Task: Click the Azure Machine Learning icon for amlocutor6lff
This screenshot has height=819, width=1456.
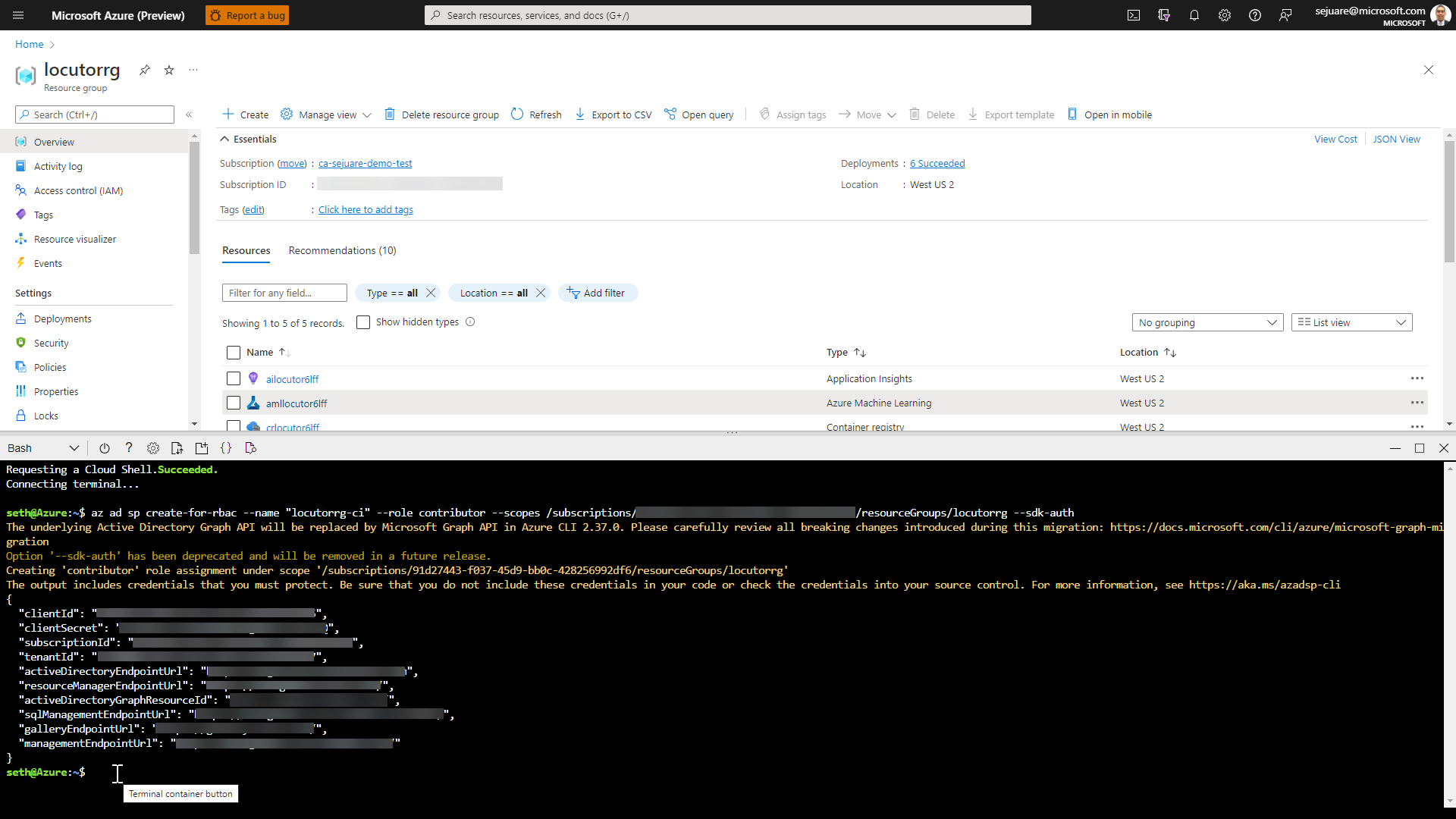Action: (x=254, y=402)
